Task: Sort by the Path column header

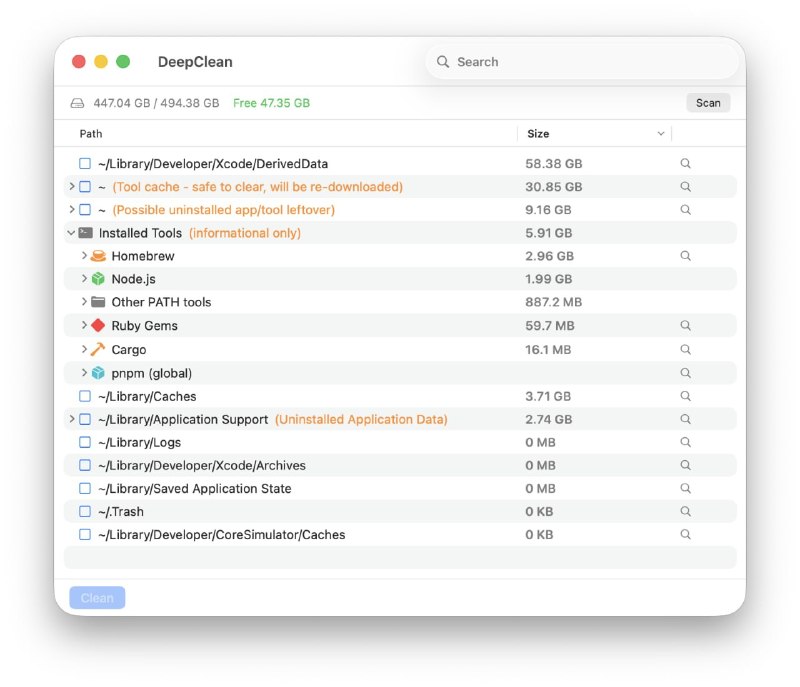Action: point(91,134)
